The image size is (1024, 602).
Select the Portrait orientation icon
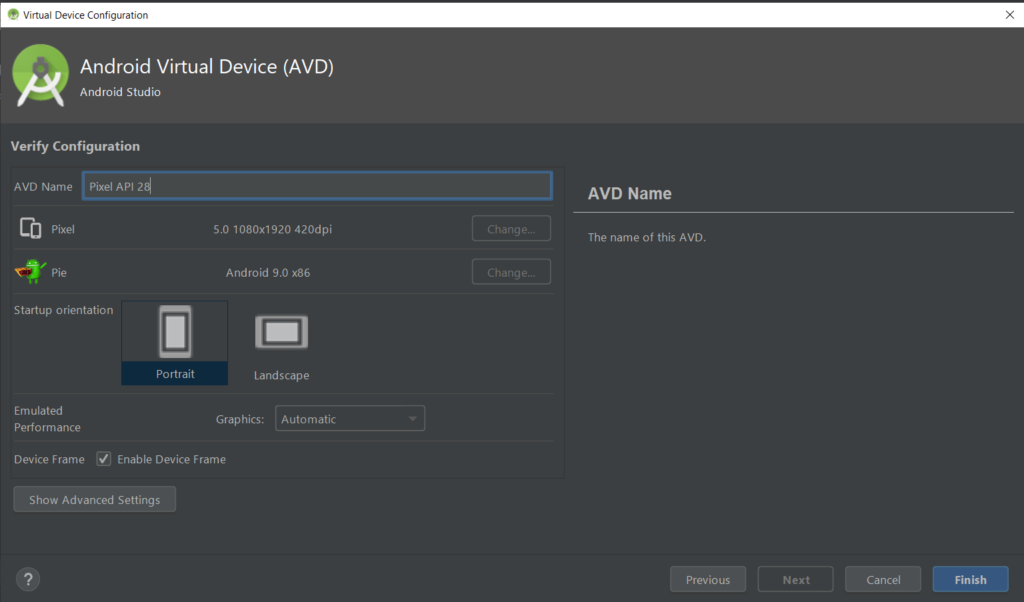174,332
